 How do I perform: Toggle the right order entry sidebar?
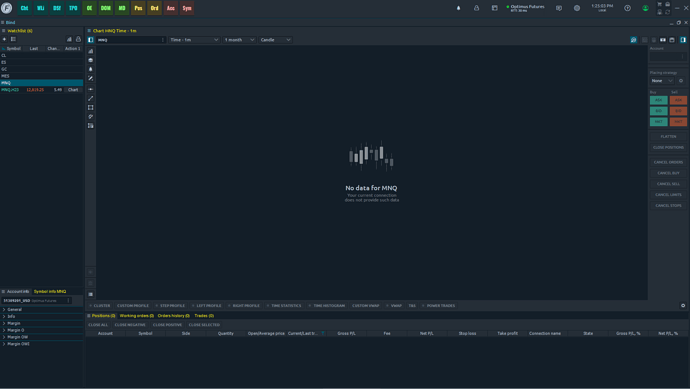tap(683, 40)
